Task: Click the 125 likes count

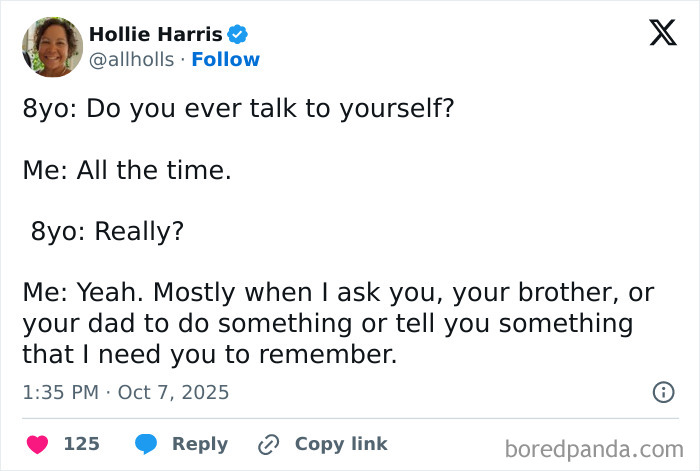Action: click(x=81, y=444)
